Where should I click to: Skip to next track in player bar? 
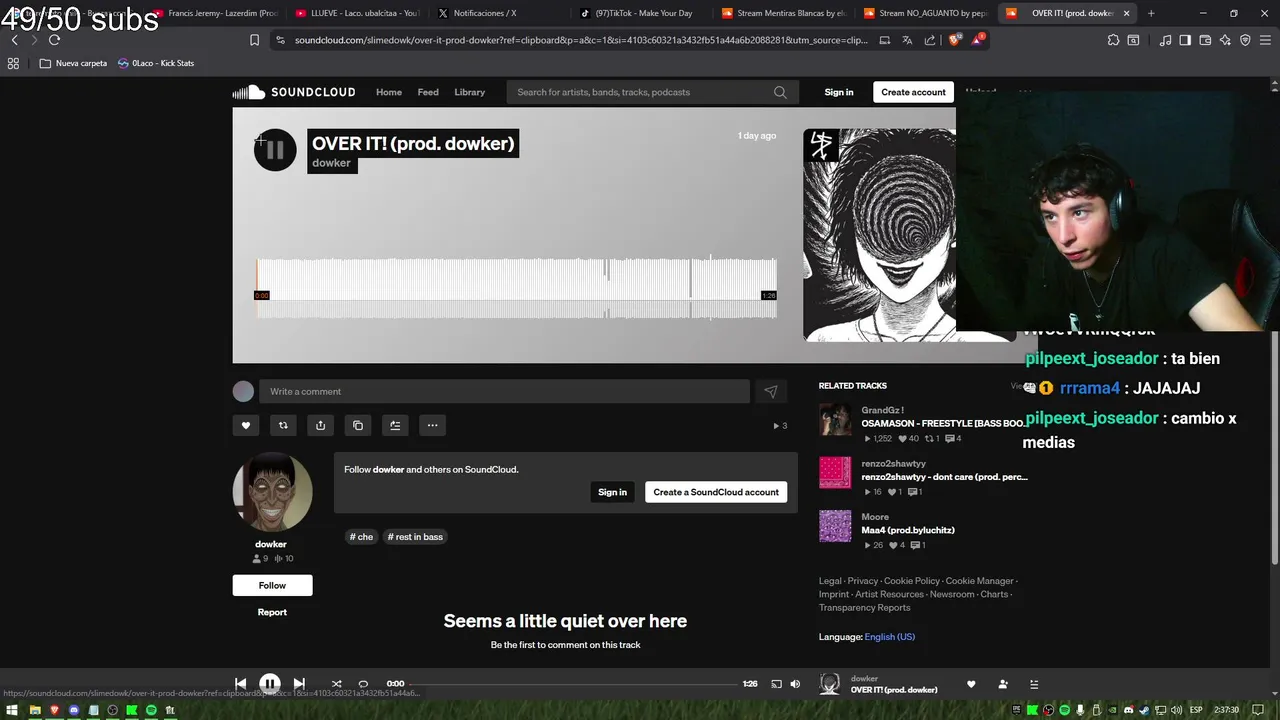[x=299, y=684]
